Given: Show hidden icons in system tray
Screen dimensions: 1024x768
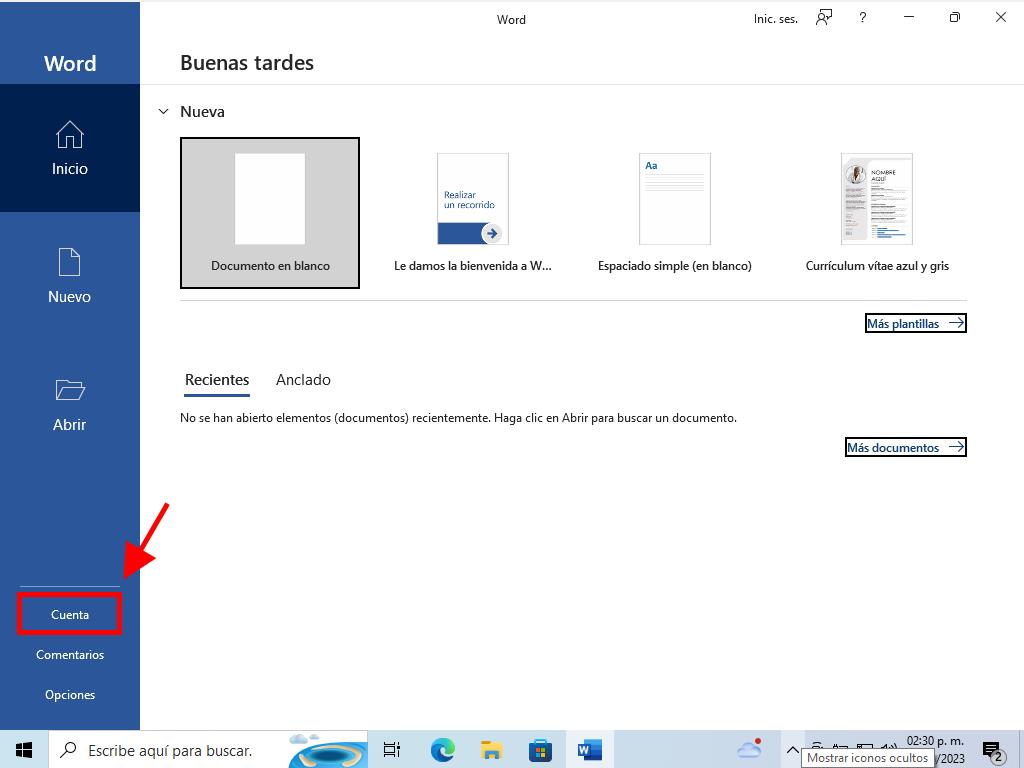Looking at the screenshot, I should 792,750.
